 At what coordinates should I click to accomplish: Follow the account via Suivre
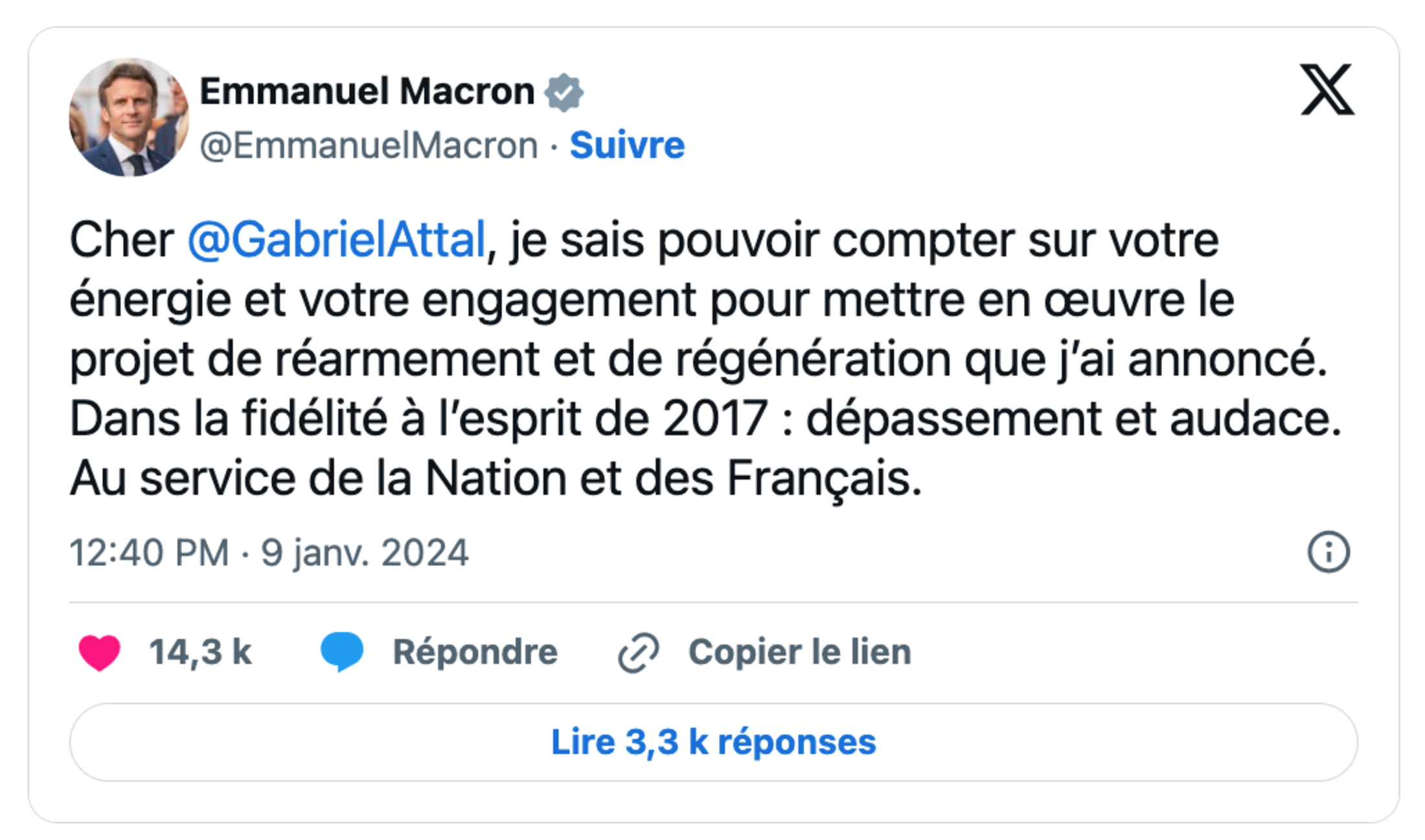[x=627, y=145]
